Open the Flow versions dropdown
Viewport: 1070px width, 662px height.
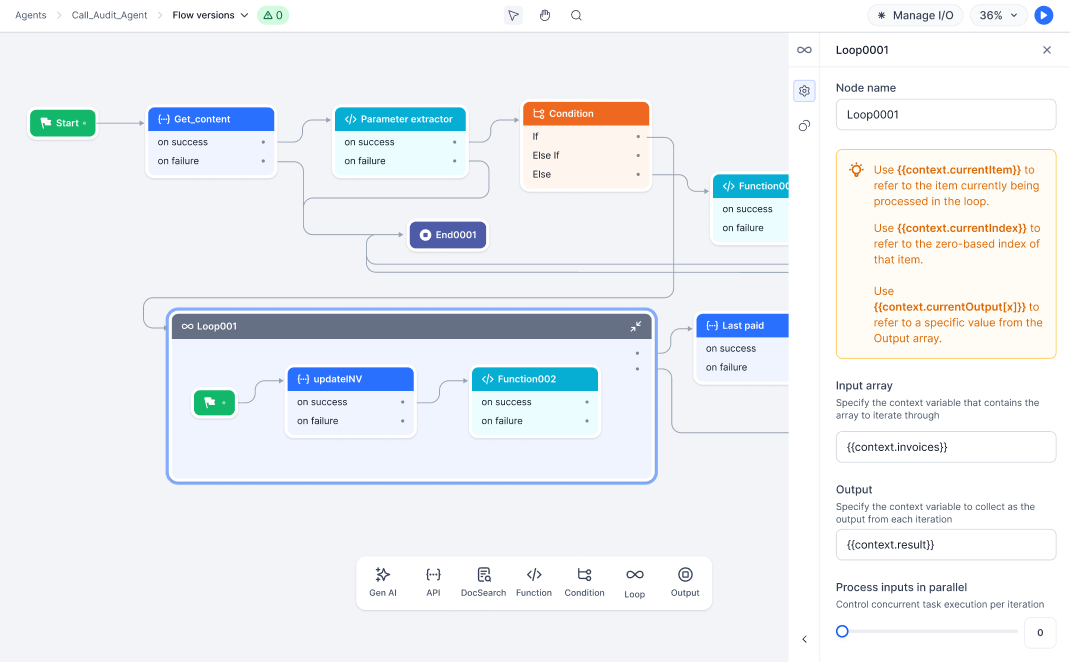click(x=208, y=15)
